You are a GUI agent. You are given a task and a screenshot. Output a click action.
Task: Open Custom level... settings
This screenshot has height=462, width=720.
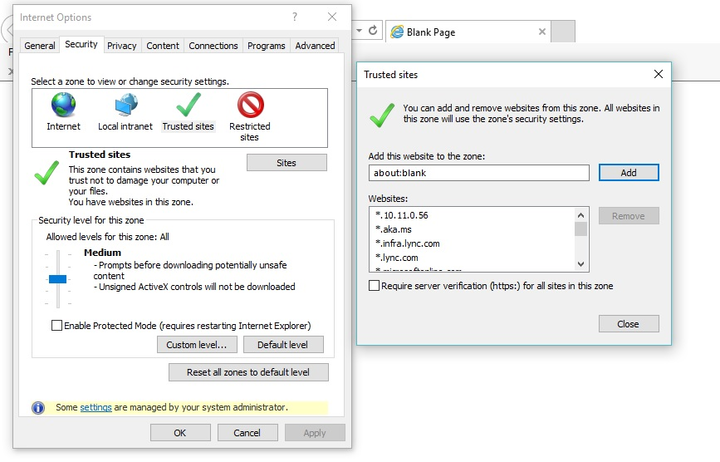point(197,345)
